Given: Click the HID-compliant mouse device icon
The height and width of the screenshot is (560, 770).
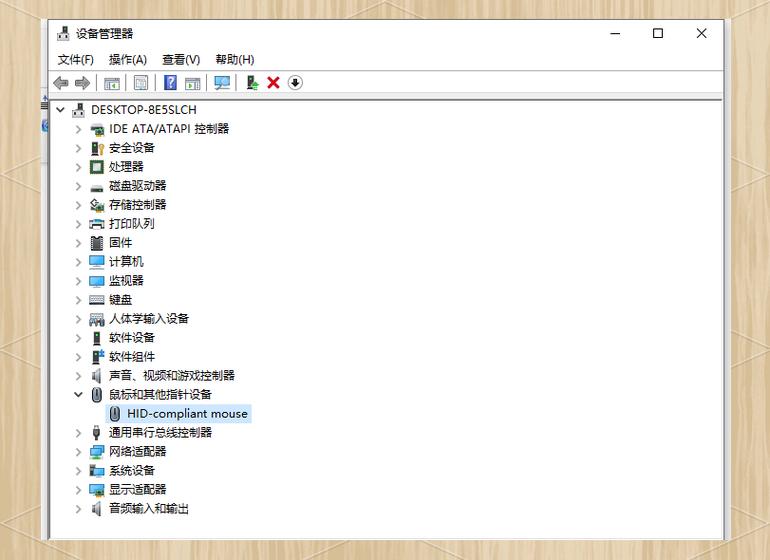Looking at the screenshot, I should click(x=115, y=414).
